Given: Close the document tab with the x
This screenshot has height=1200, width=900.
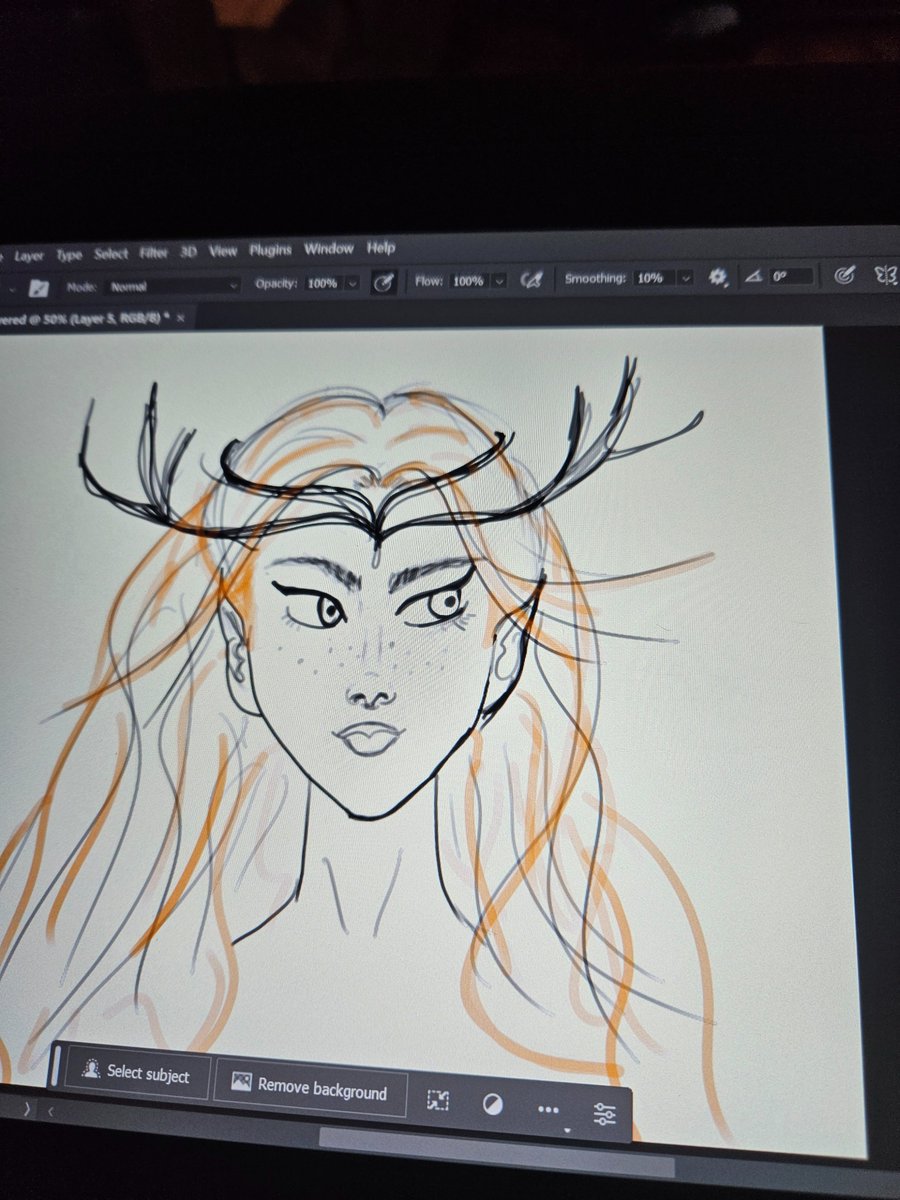Looking at the screenshot, I should pos(181,316).
